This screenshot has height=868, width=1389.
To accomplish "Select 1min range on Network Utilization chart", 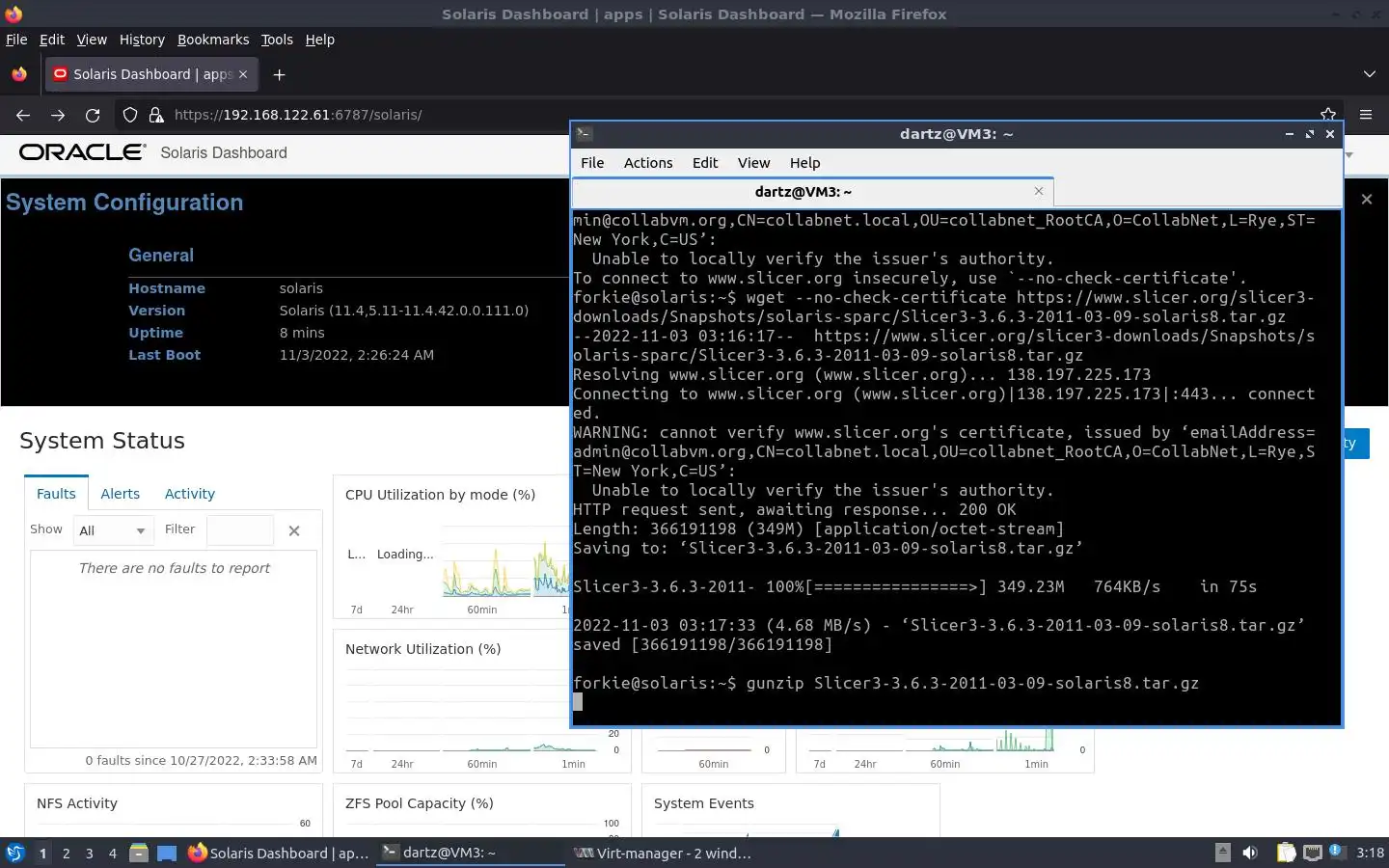I will (x=574, y=764).
